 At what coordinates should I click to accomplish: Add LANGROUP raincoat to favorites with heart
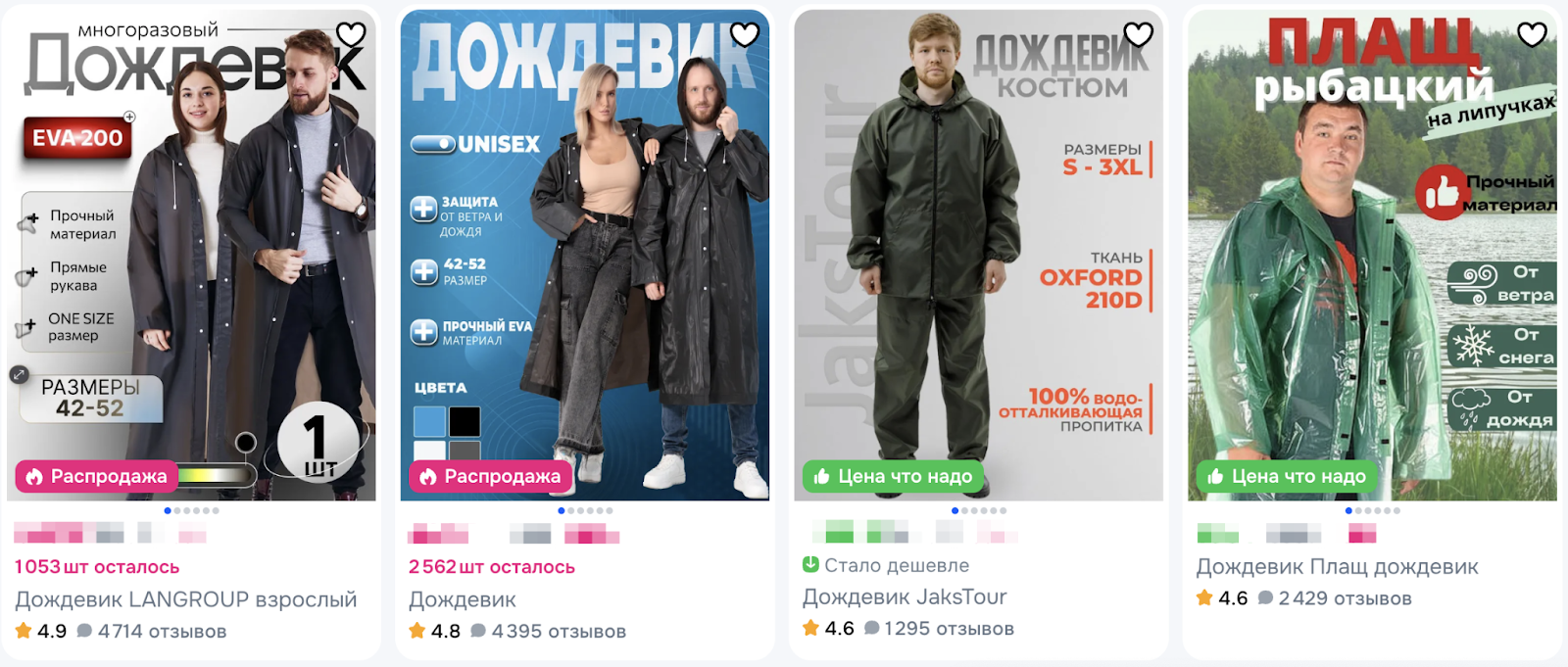coord(351,34)
